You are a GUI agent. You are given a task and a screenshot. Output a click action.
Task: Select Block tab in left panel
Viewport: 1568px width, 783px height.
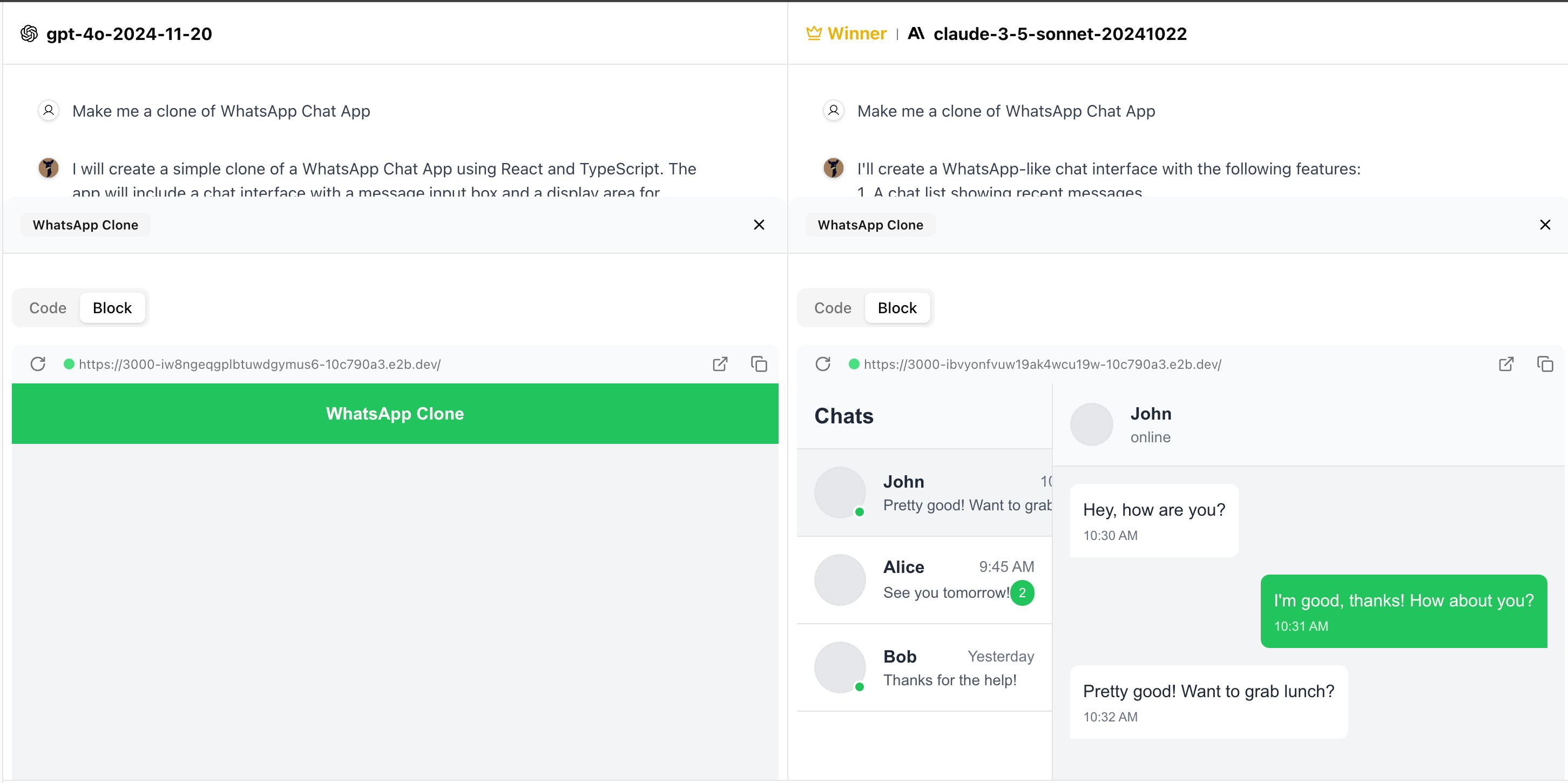pyautogui.click(x=112, y=308)
